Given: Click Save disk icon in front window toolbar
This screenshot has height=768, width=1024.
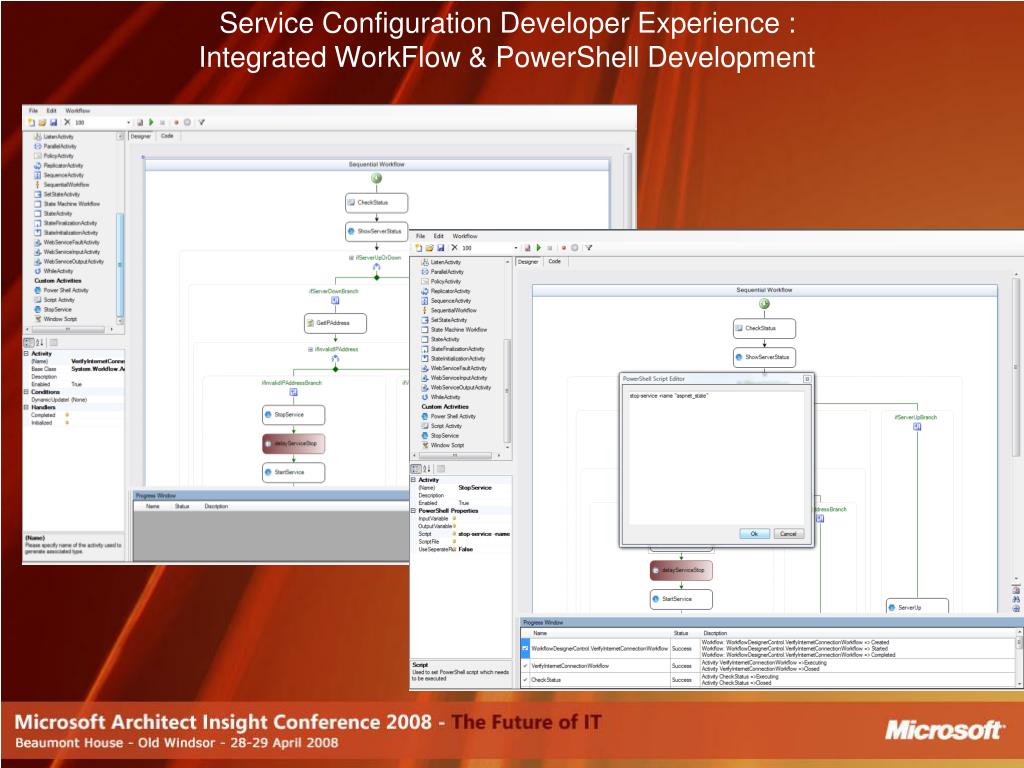Looking at the screenshot, I should point(441,248).
